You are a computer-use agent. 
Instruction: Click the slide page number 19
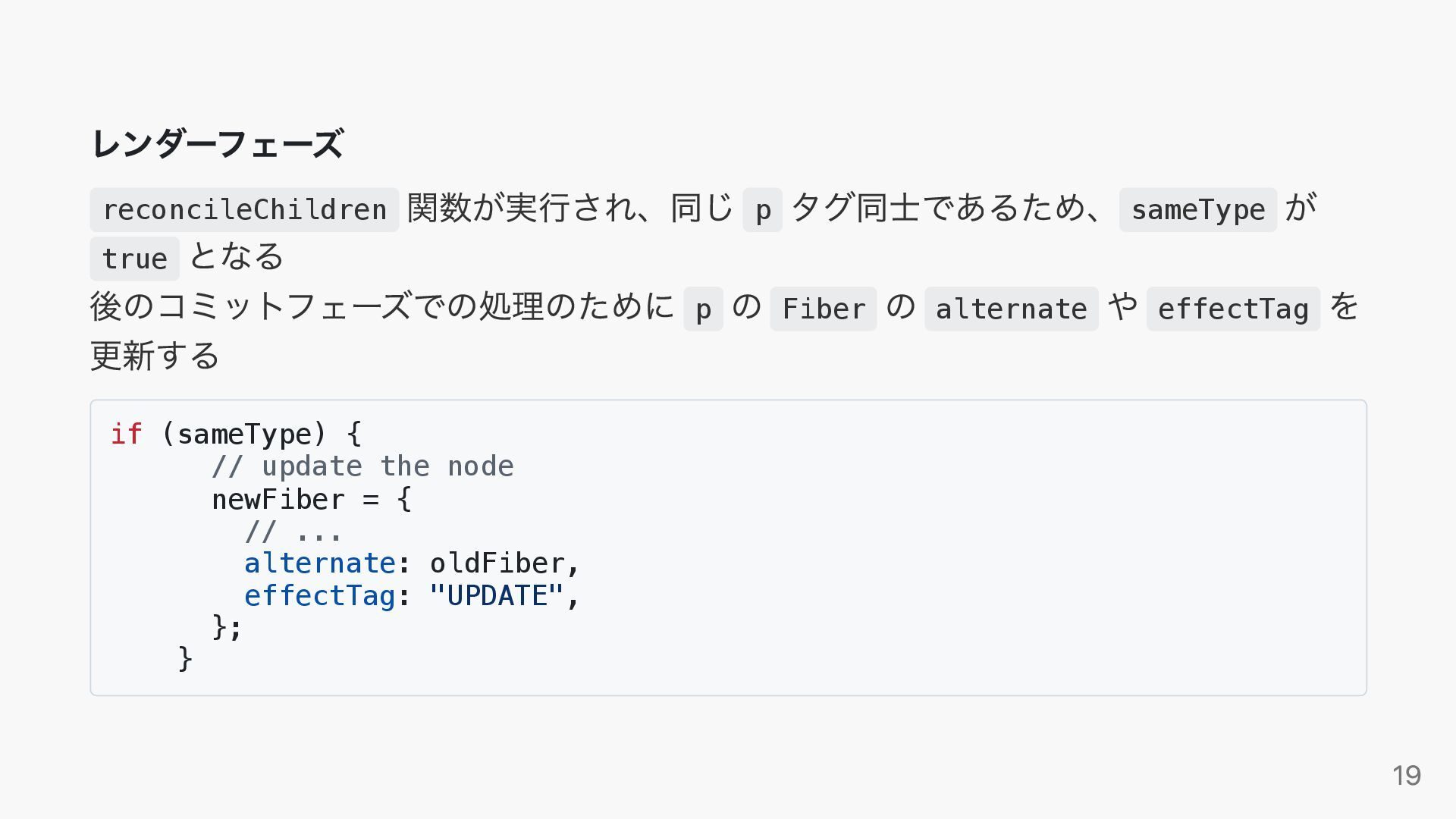(1407, 776)
